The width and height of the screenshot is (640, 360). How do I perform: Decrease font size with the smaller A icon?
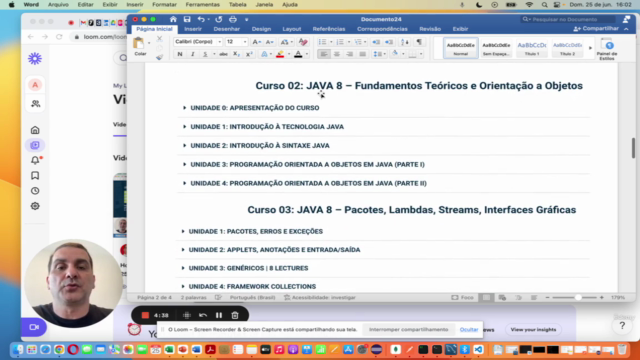click(269, 42)
